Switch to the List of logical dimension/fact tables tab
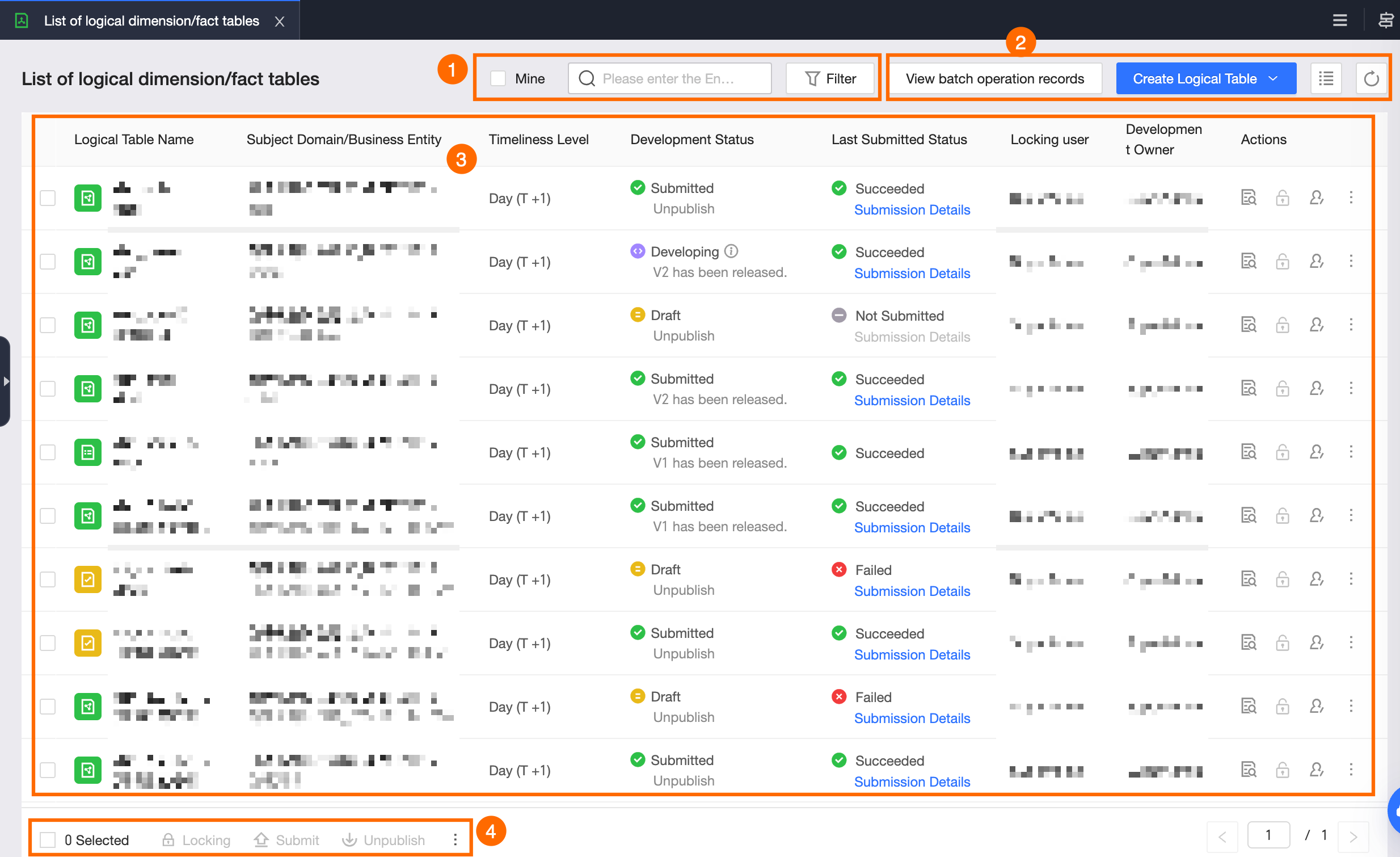 [150, 20]
